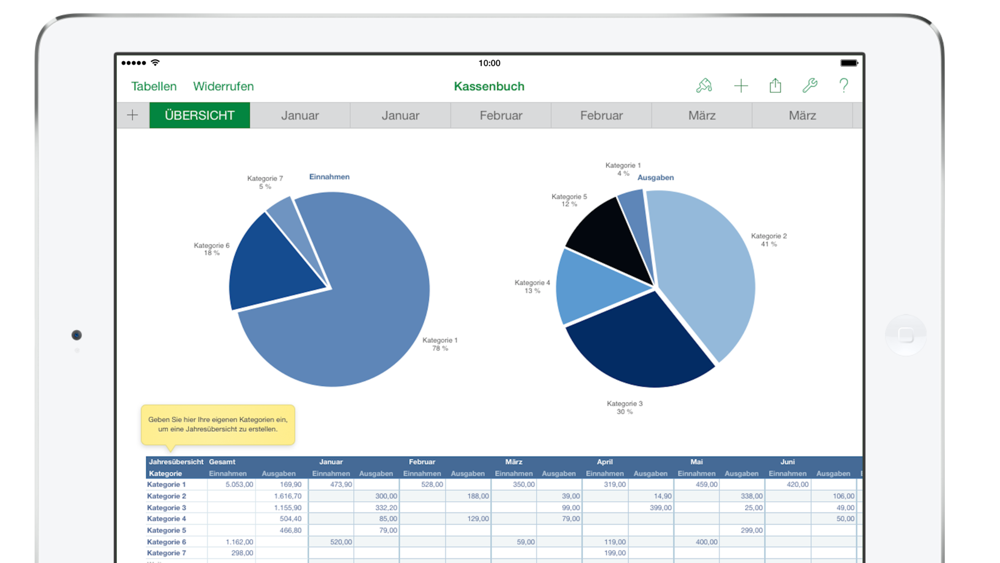The image size is (1000, 563).
Task: Select the Einnahmen chart title
Action: pyautogui.click(x=329, y=177)
